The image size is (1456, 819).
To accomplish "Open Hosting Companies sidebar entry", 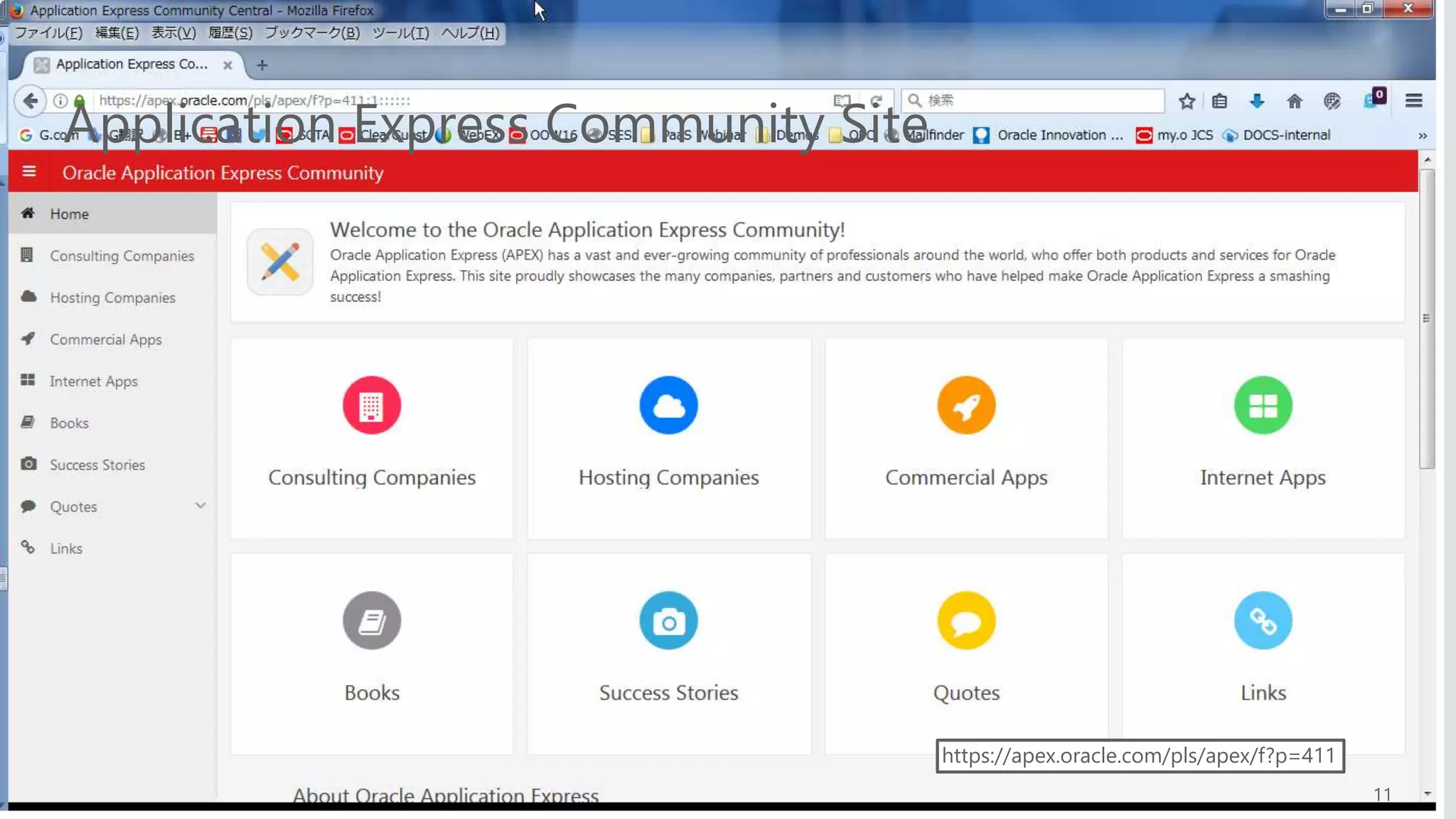I will (112, 298).
